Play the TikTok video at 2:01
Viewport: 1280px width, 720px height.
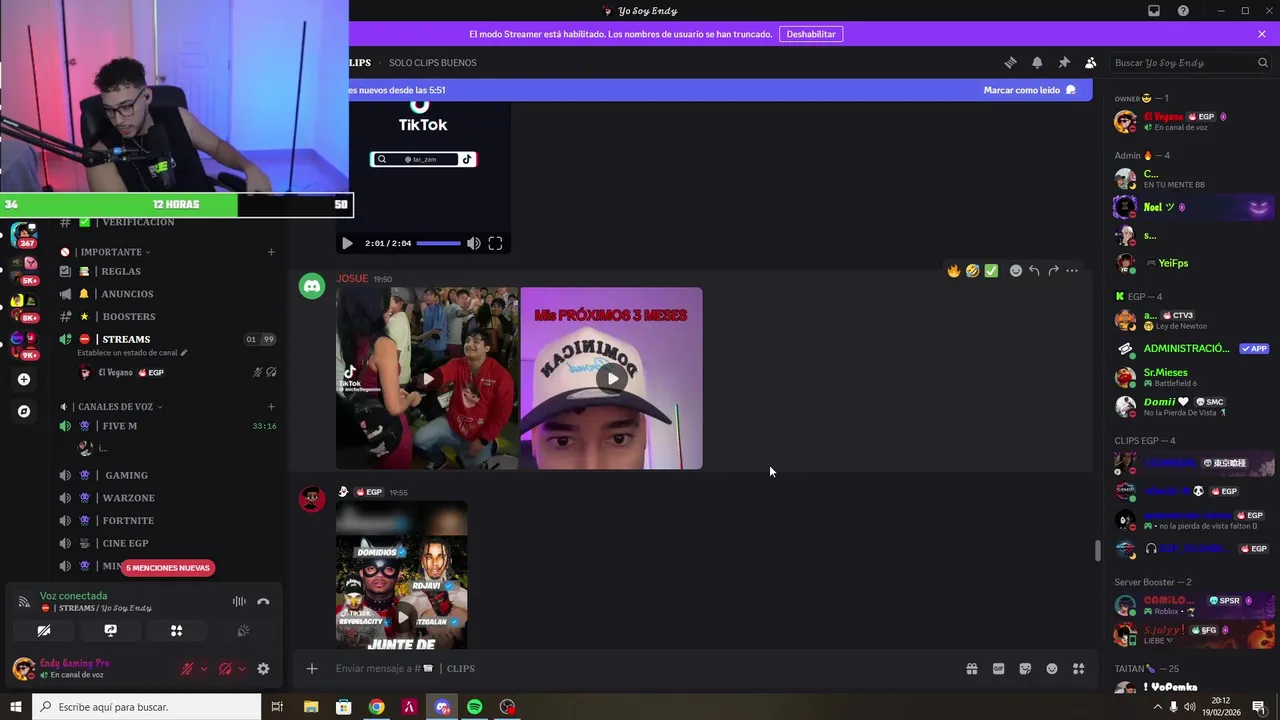[347, 243]
